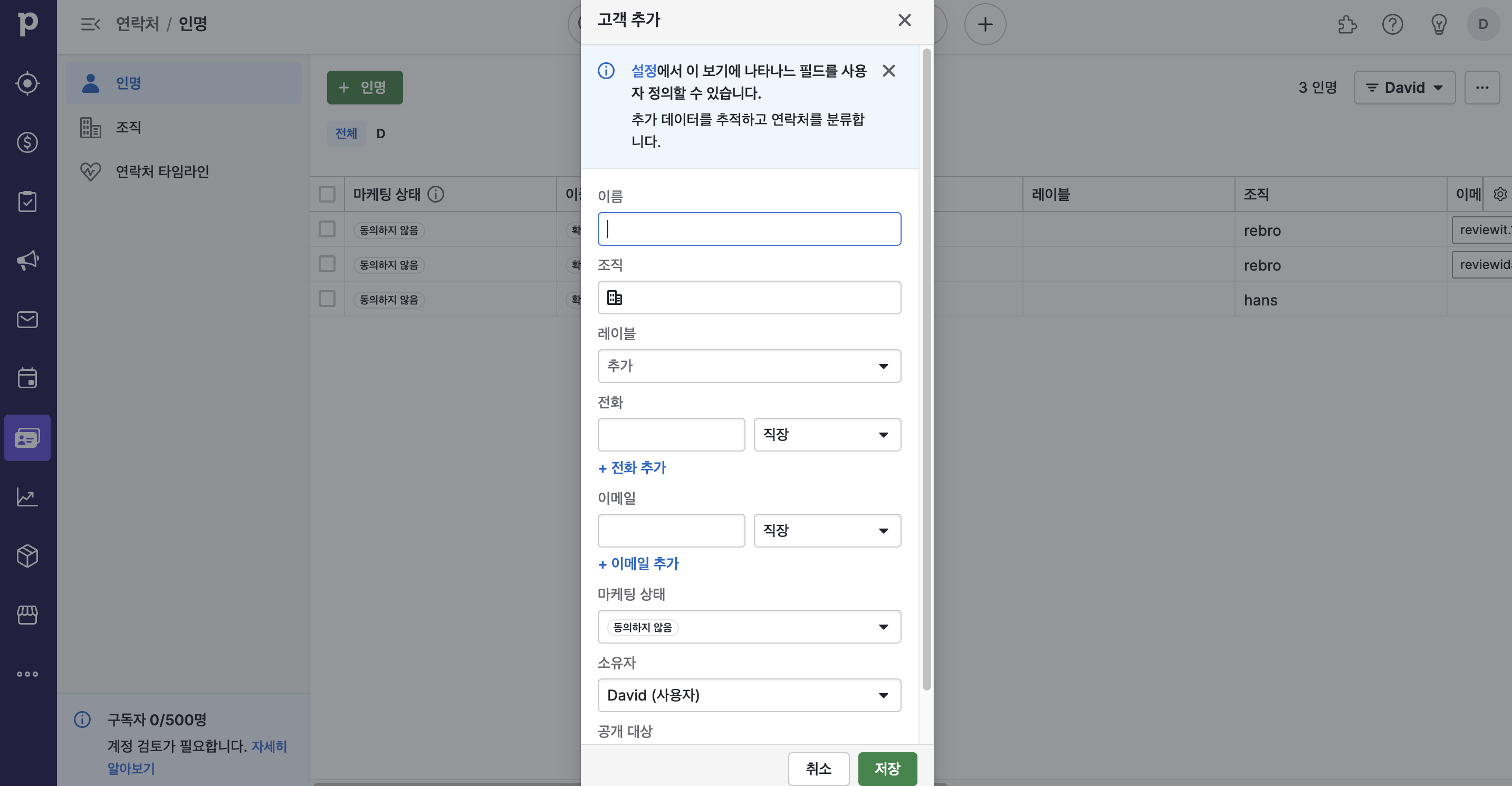The width and height of the screenshot is (1512, 786).
Task: Open the Deals dollar icon in sidebar
Action: tap(27, 142)
